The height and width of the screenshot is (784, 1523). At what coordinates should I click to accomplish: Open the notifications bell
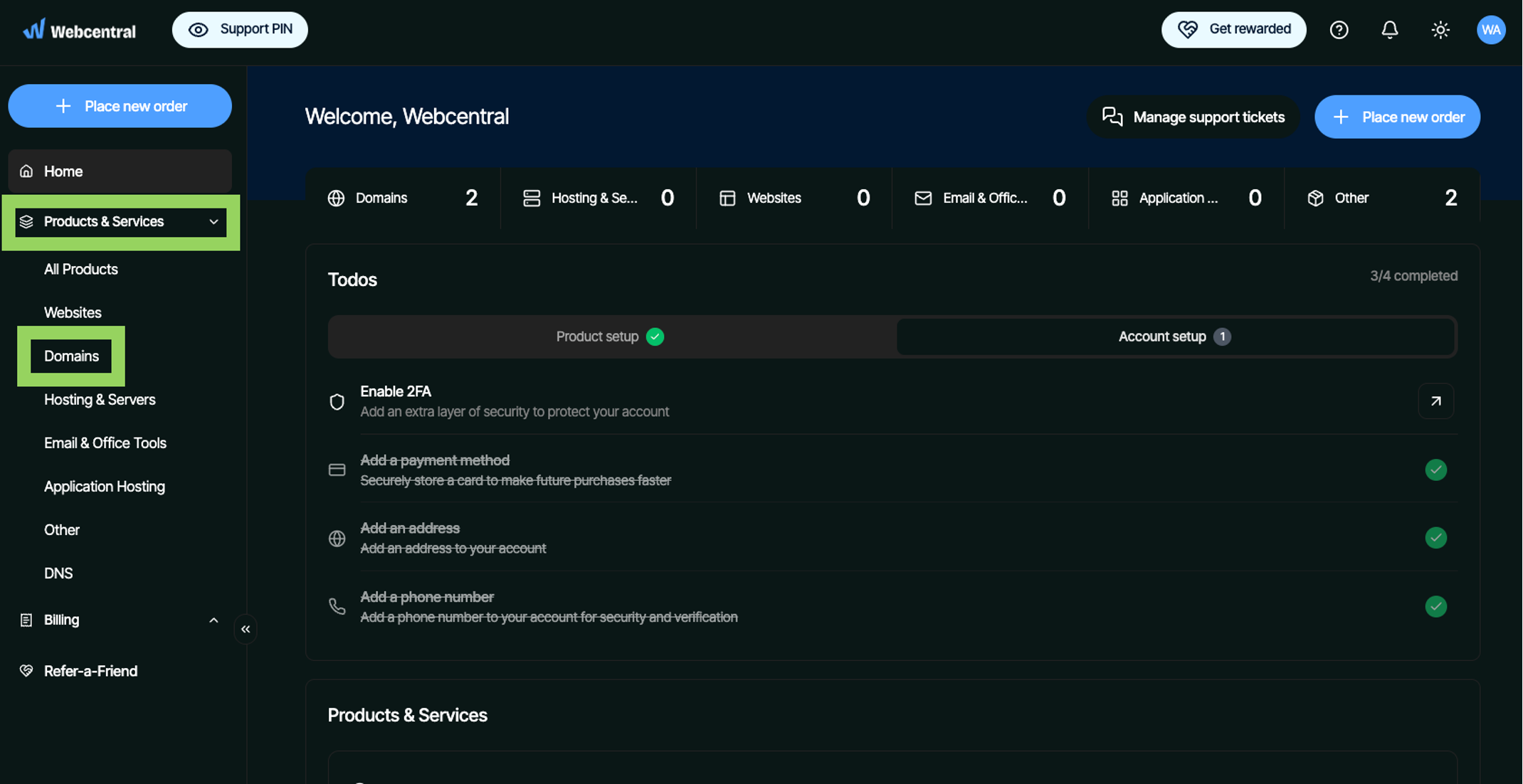point(1389,30)
